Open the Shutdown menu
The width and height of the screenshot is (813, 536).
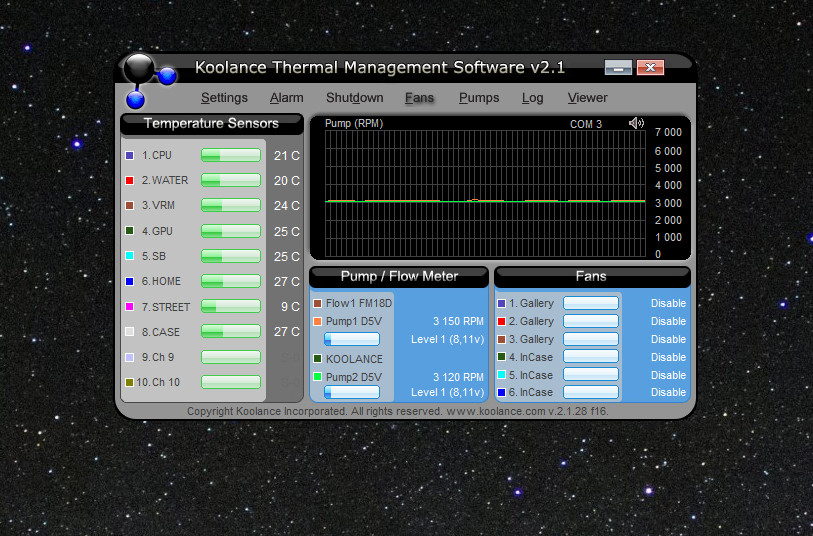tap(355, 98)
